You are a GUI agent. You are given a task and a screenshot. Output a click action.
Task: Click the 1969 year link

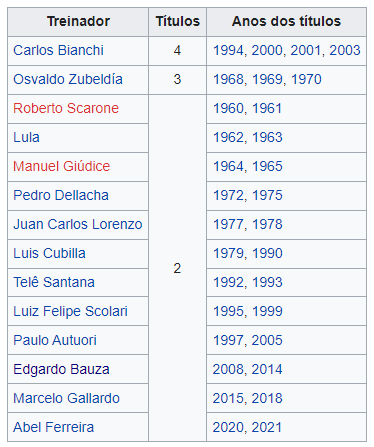[x=267, y=79]
